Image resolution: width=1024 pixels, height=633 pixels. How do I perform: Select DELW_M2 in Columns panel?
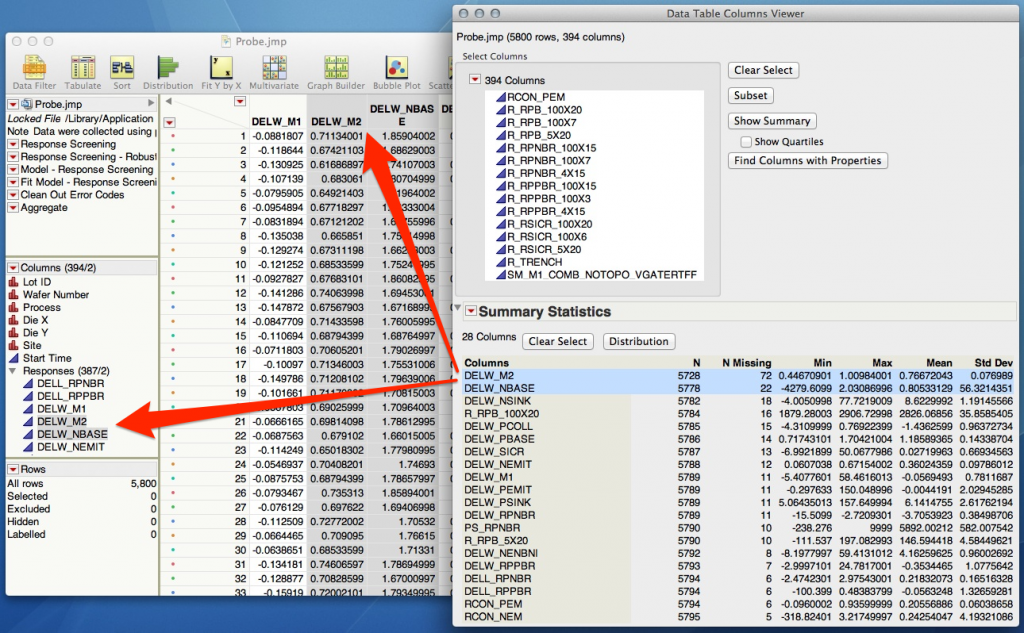[62, 421]
